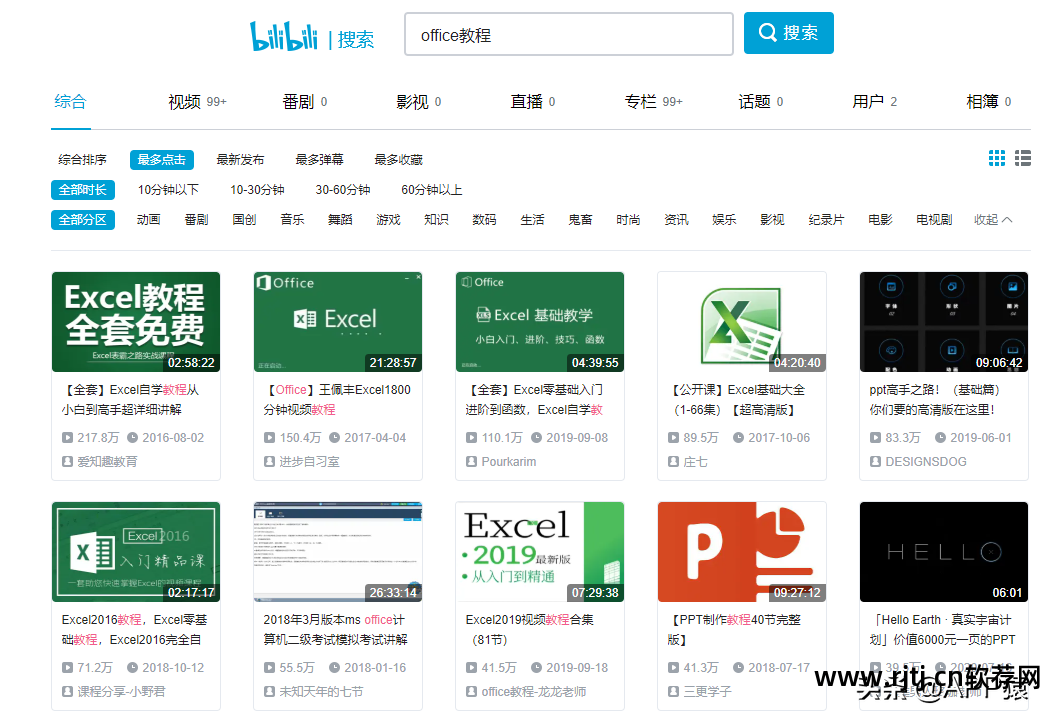This screenshot has height=723, width=1050.
Task: Filter duration to 10-30分钟
Action: pyautogui.click(x=257, y=189)
